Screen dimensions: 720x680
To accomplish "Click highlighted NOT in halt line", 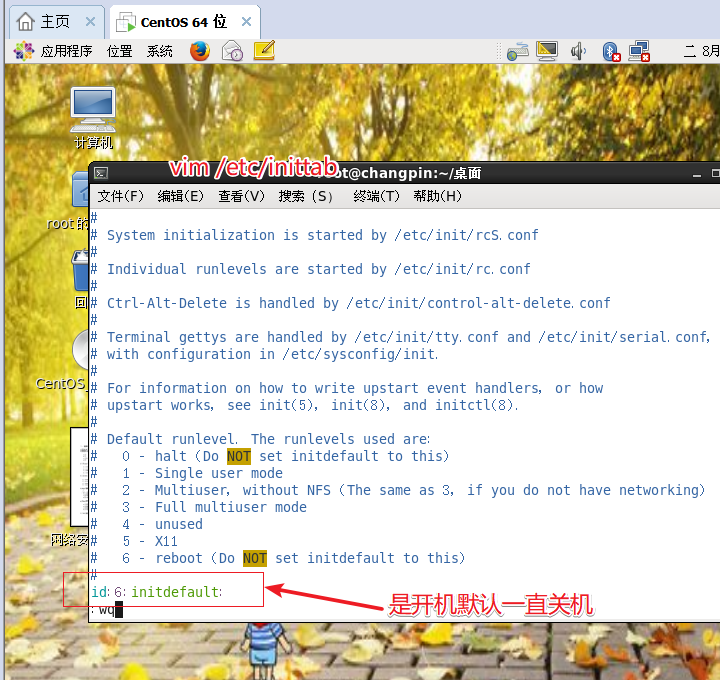I will (x=239, y=456).
